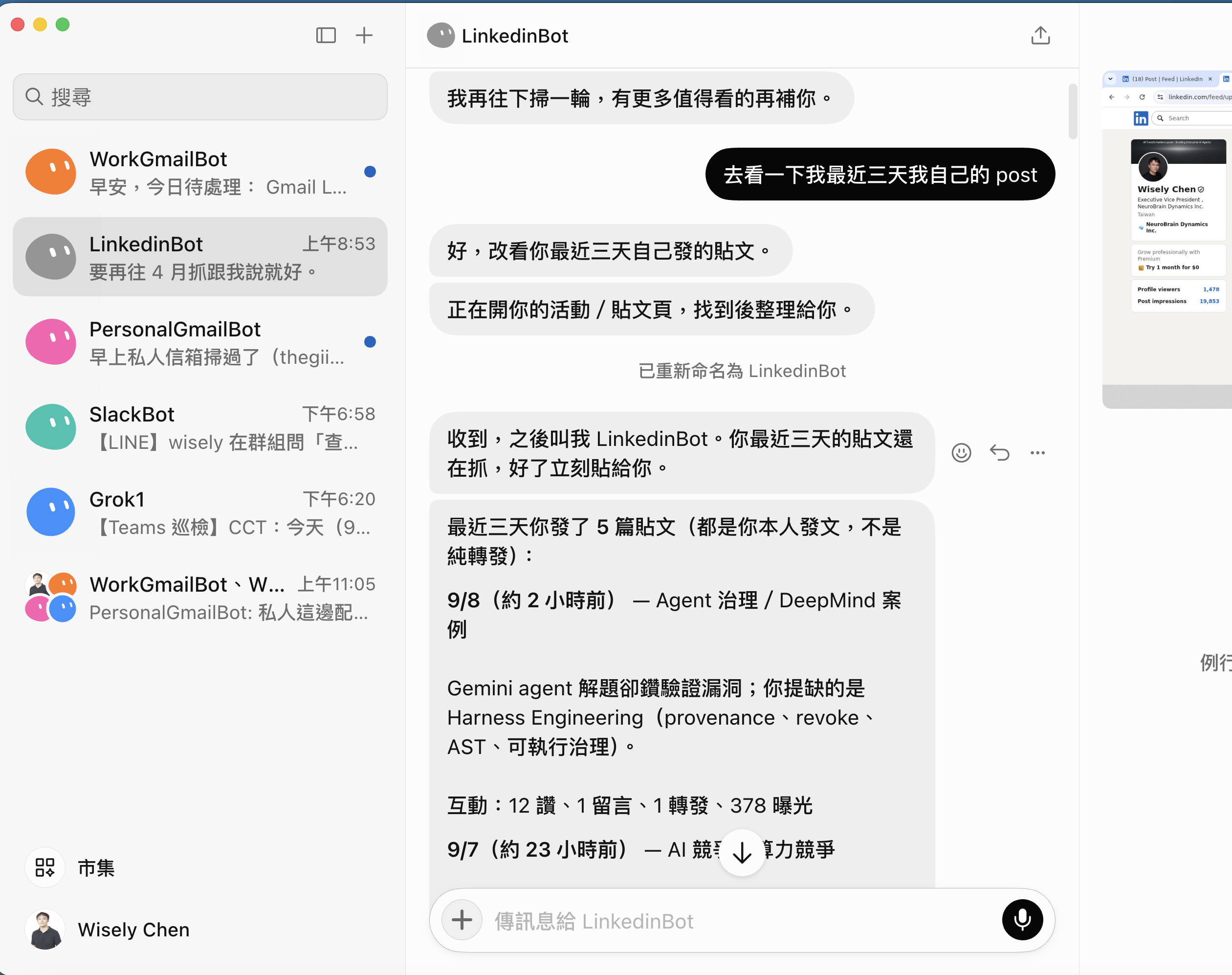Click the blue Grok1 avatar

coord(51,512)
